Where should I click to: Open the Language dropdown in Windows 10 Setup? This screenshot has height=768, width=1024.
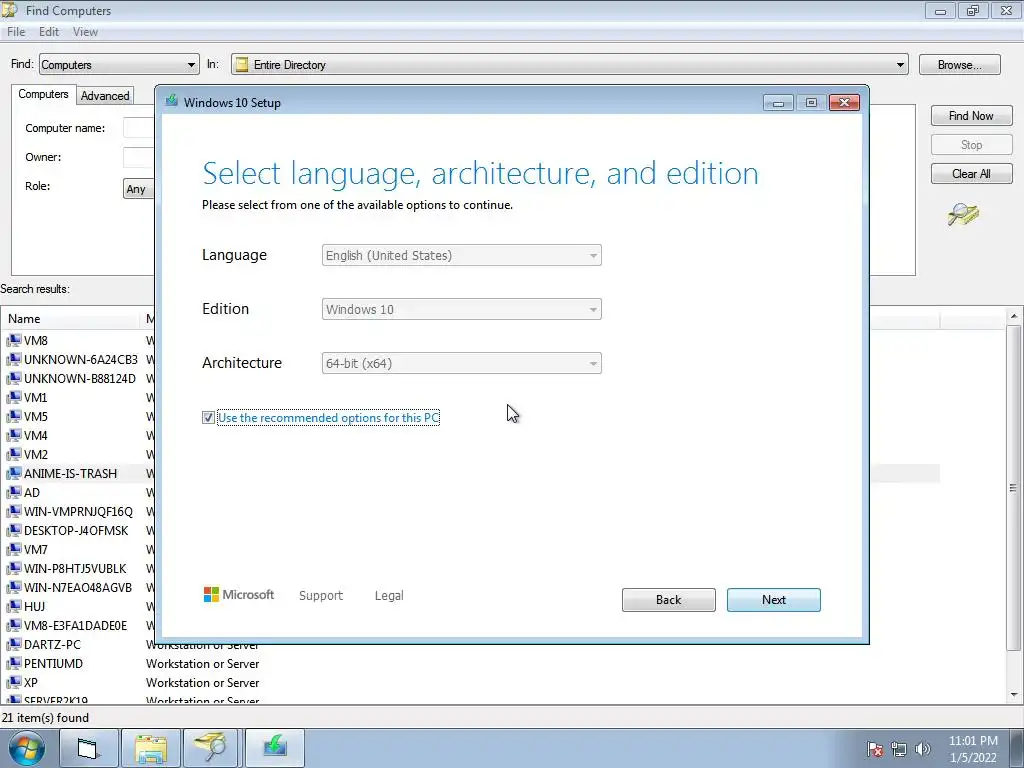461,255
